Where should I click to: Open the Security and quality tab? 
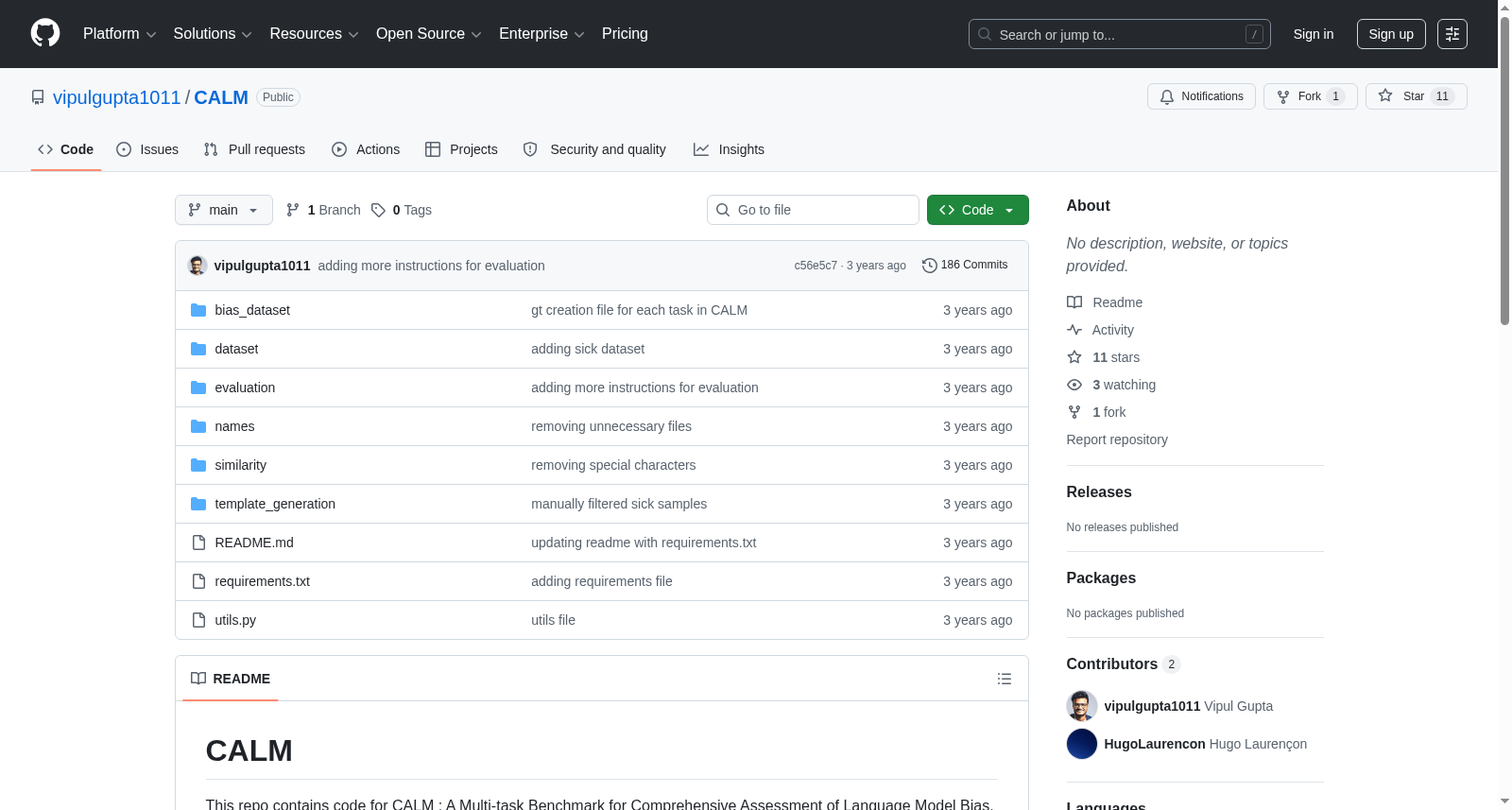click(594, 149)
